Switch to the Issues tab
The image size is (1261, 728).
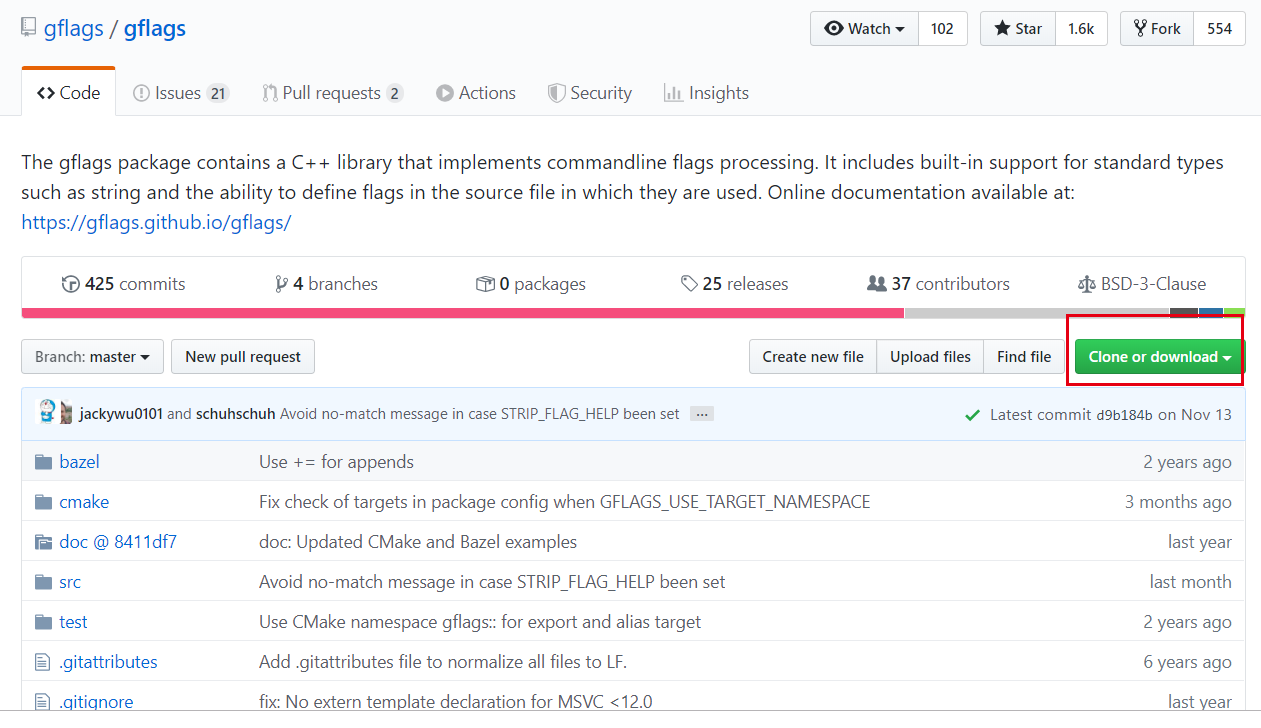(181, 93)
